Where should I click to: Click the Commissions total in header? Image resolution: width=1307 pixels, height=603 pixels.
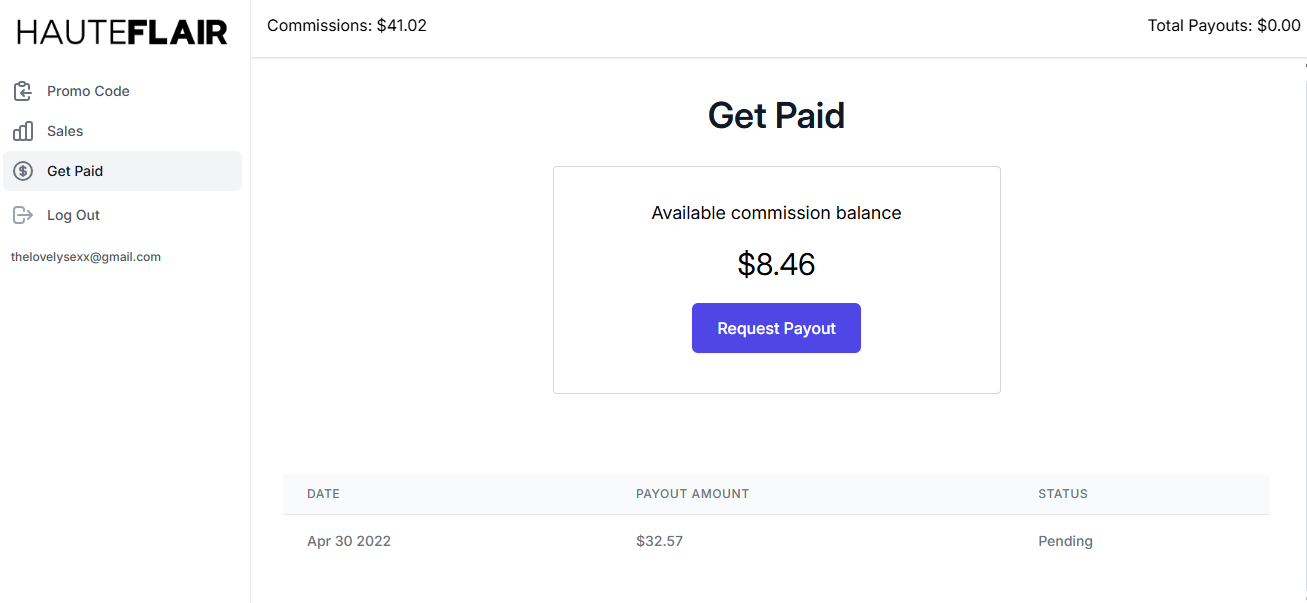(347, 26)
